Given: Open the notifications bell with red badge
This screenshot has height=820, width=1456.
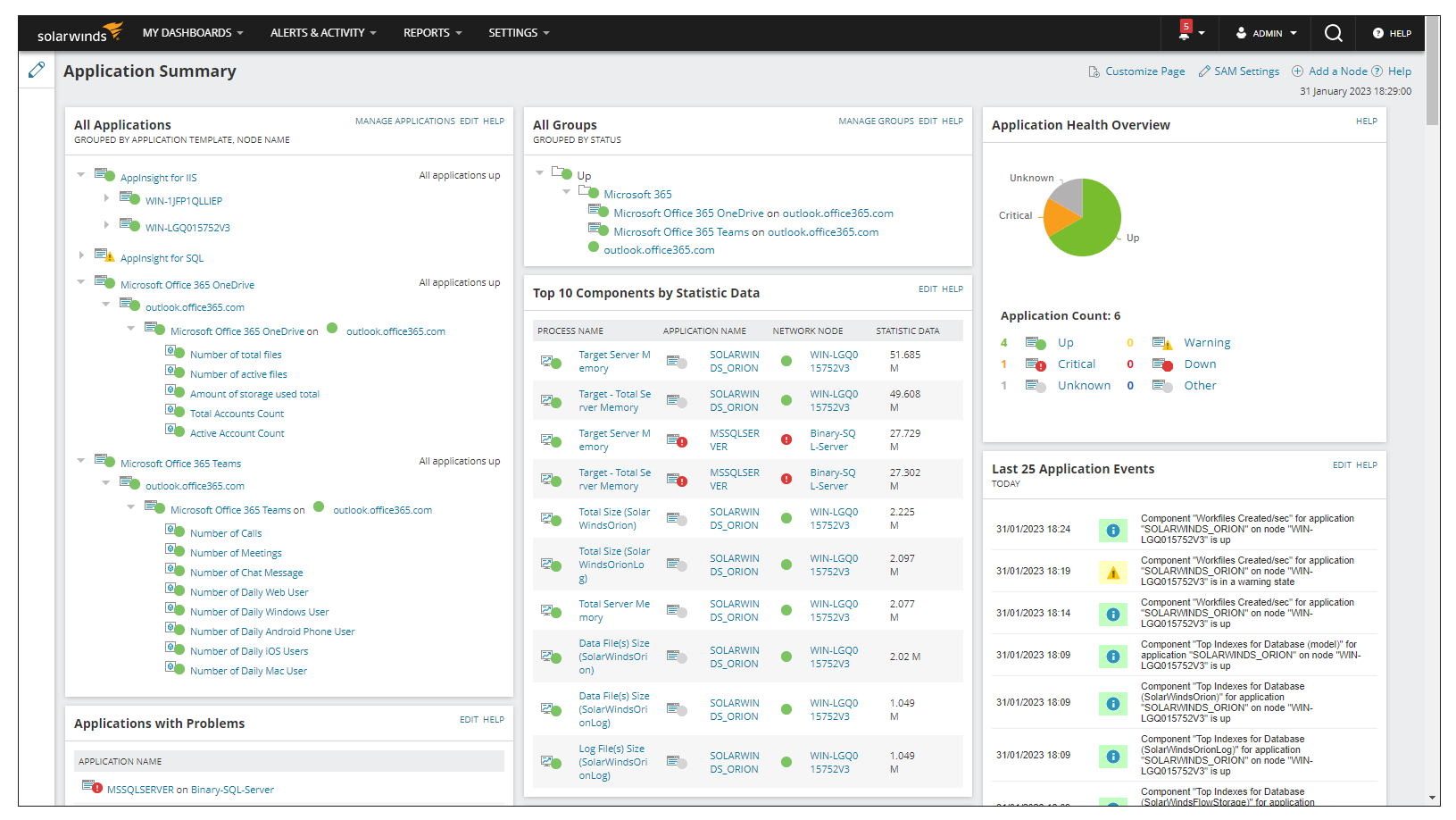Looking at the screenshot, I should pos(1185,33).
